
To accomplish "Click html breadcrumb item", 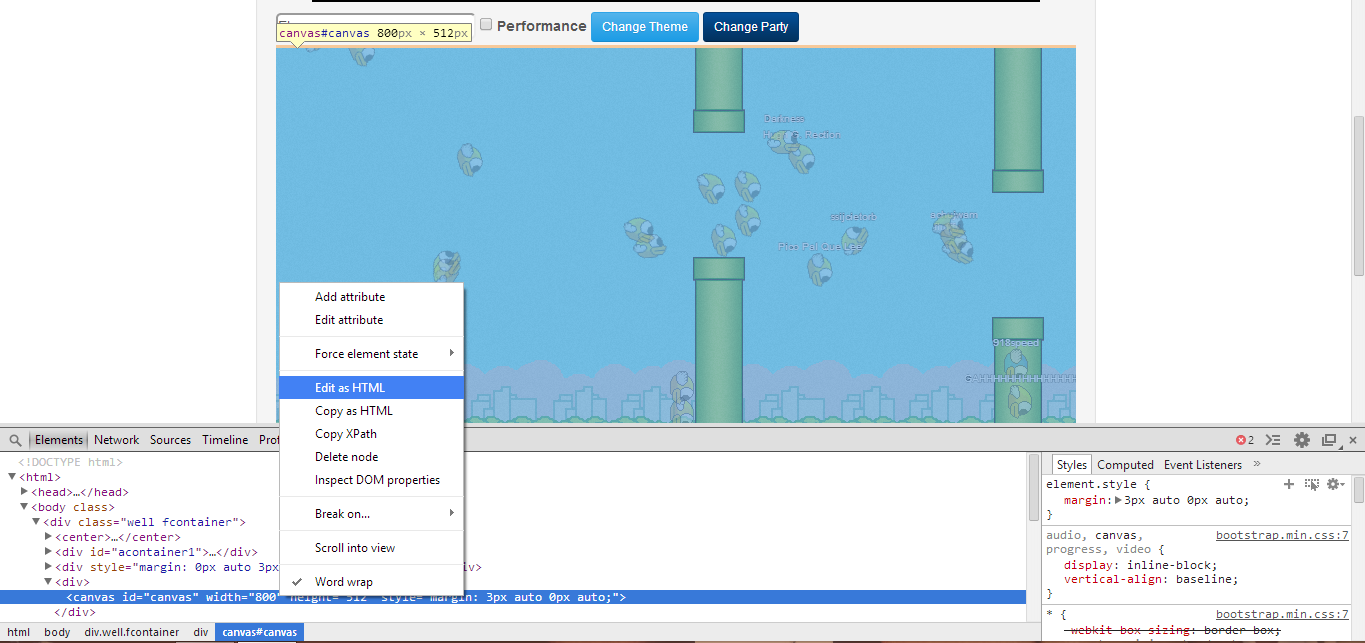I will 18,633.
